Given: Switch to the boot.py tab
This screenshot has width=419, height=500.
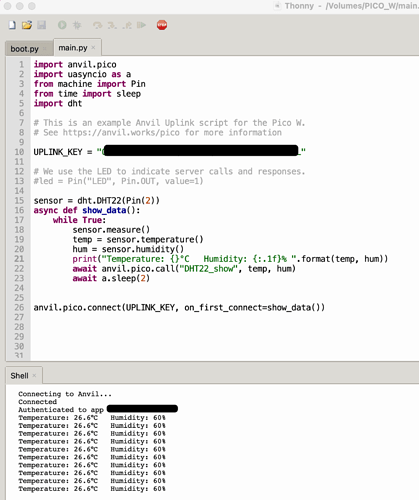Looking at the screenshot, I should pyautogui.click(x=24, y=49).
